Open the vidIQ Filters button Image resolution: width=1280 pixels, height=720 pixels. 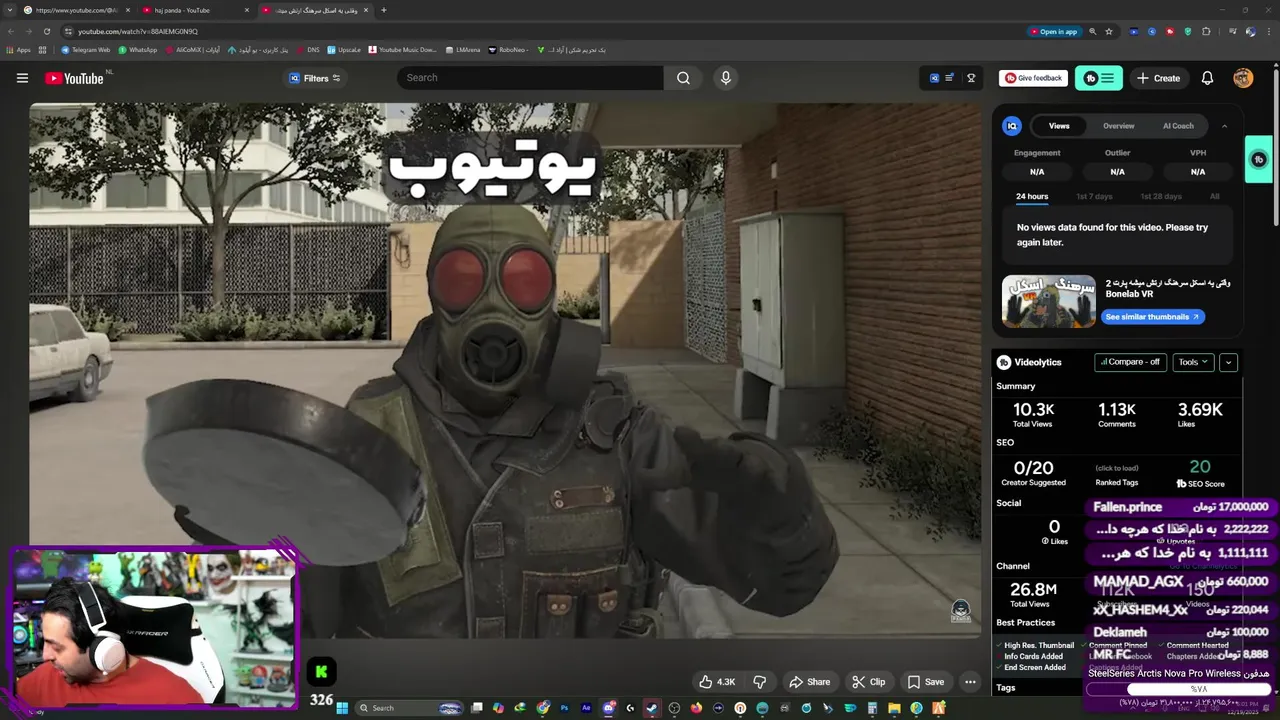pyautogui.click(x=315, y=78)
